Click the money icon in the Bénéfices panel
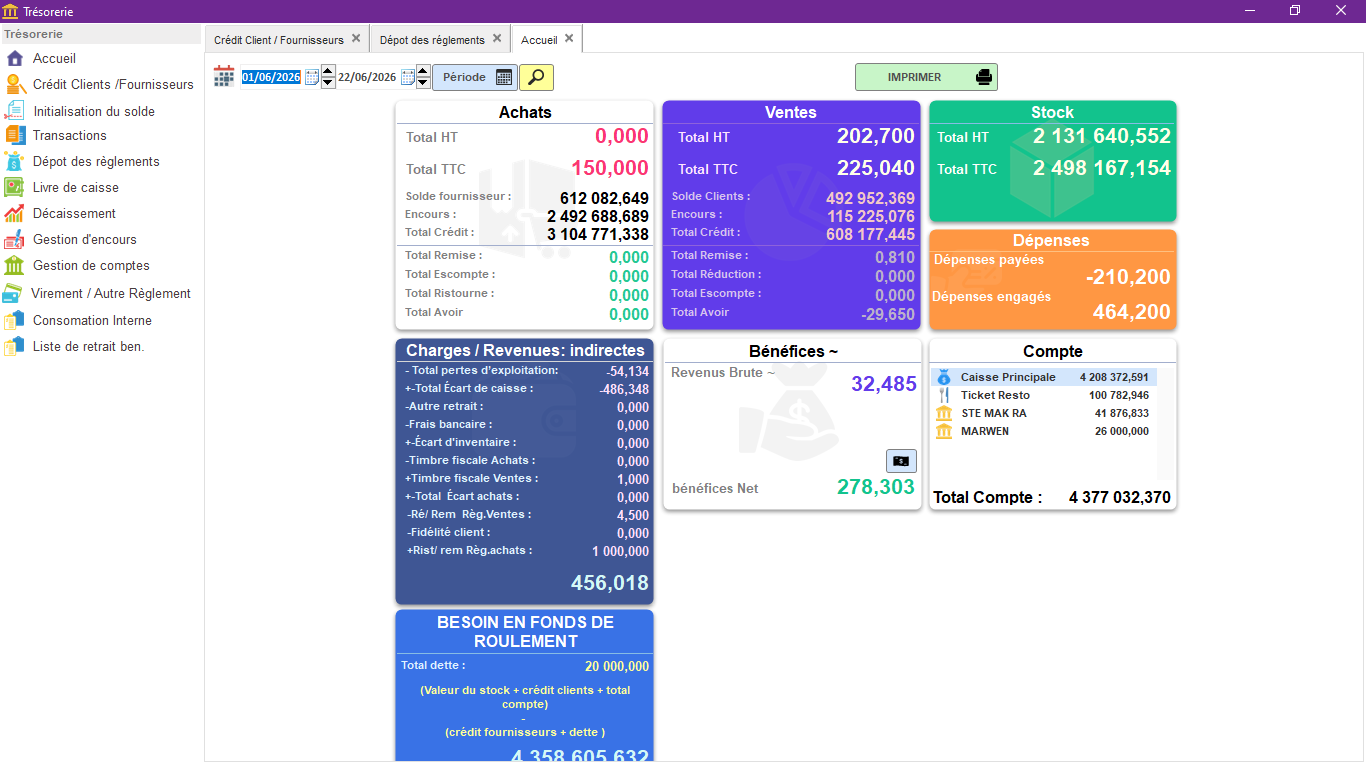Viewport: 1366px width, 768px height. 901,460
